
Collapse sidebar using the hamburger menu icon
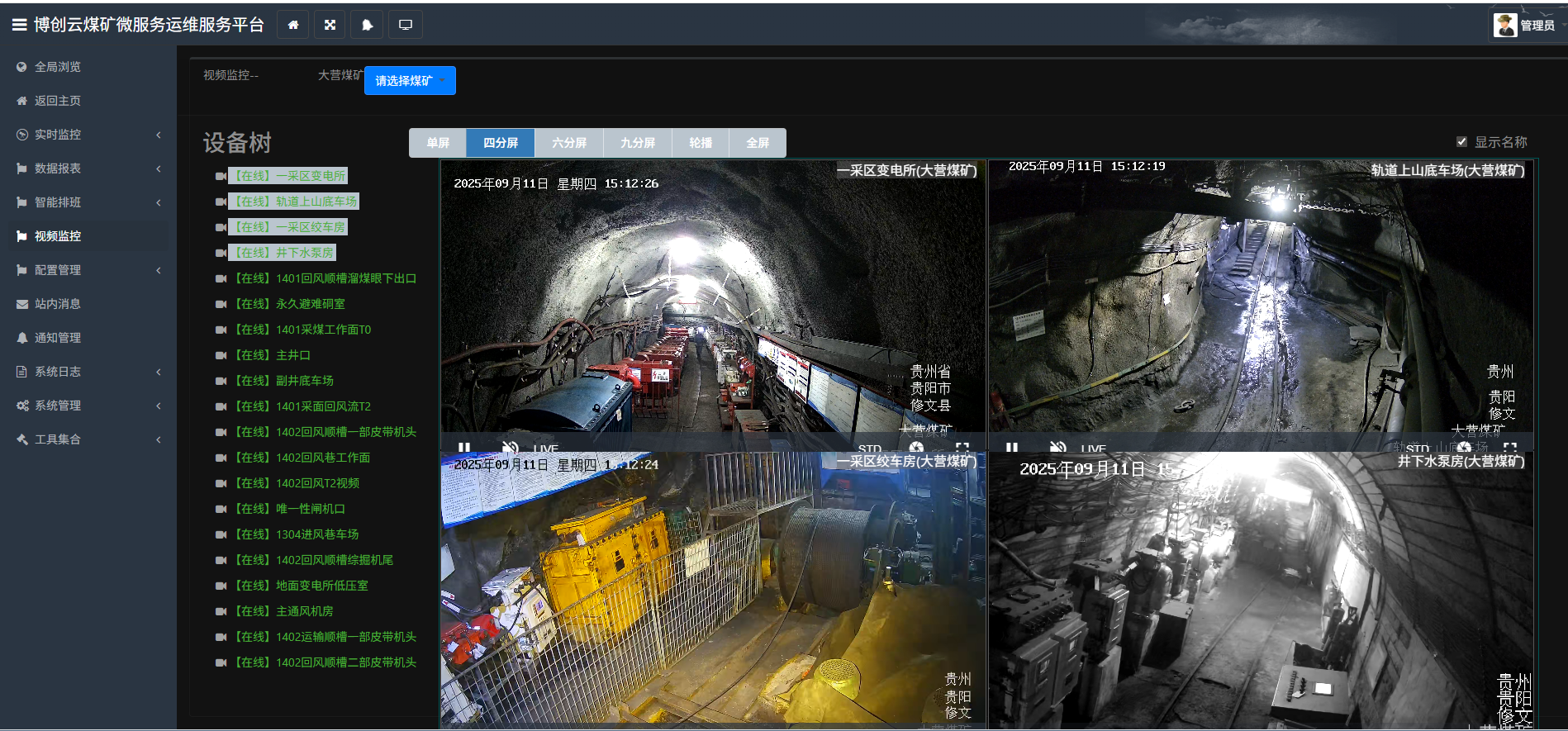tap(19, 25)
